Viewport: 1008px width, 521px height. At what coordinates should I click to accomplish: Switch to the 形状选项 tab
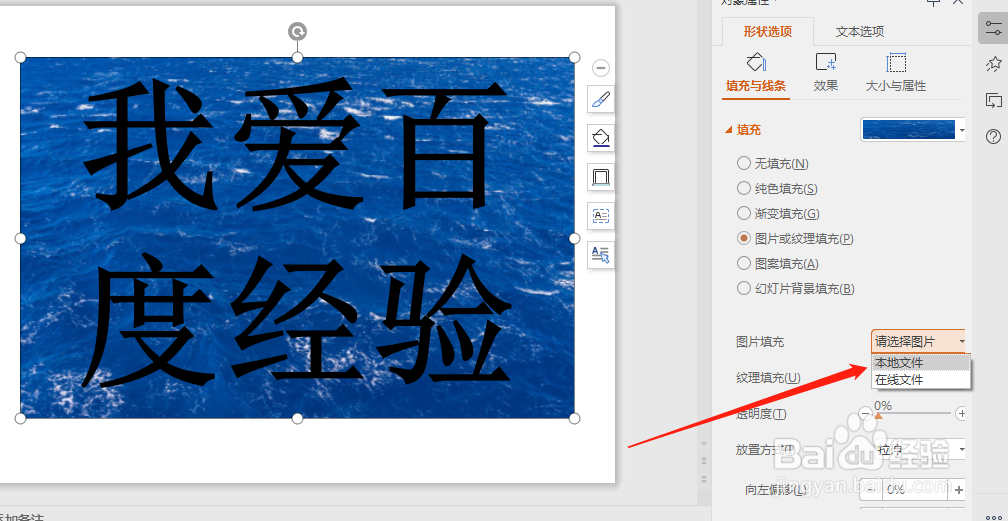click(x=768, y=32)
